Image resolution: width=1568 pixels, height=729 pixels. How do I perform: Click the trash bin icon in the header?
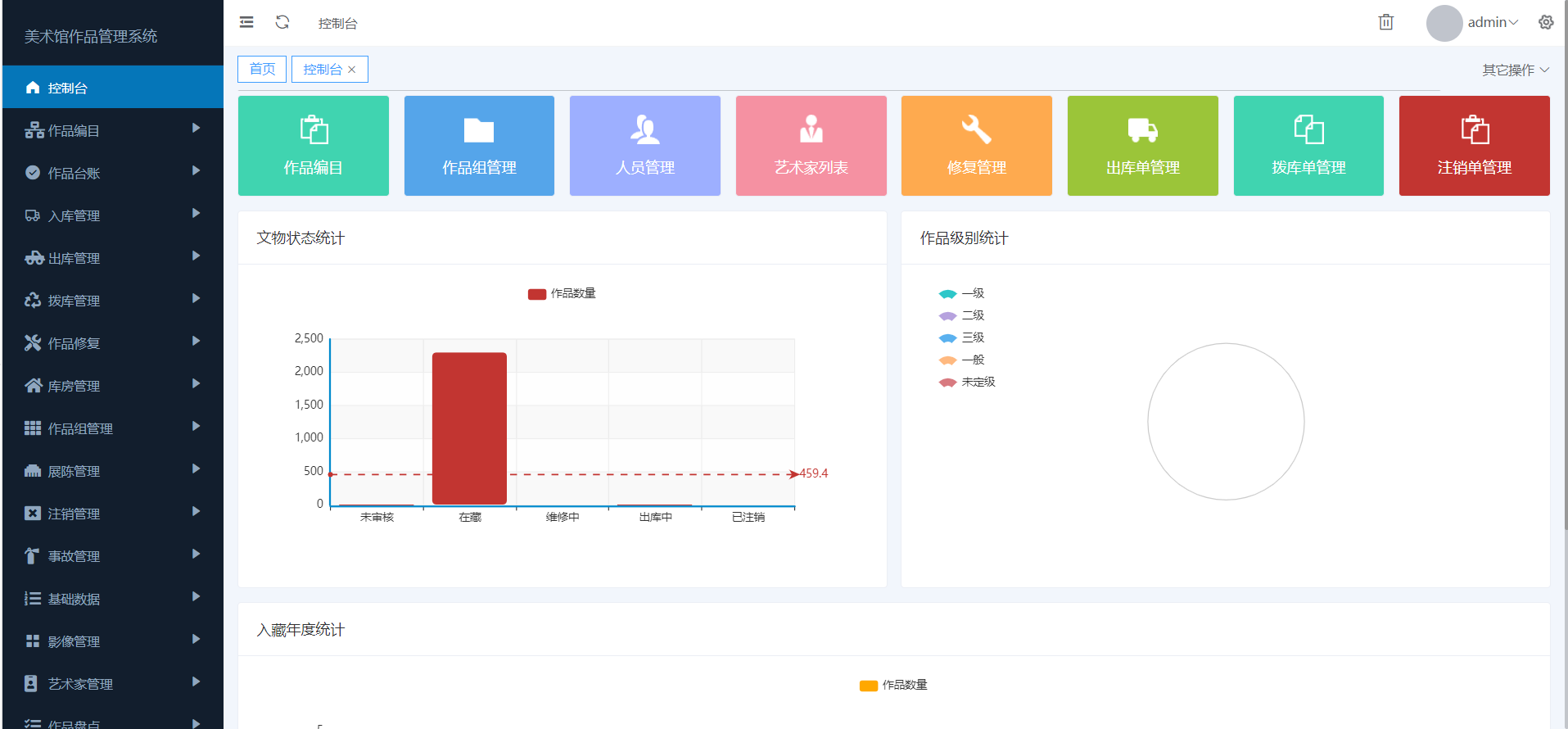(1386, 22)
